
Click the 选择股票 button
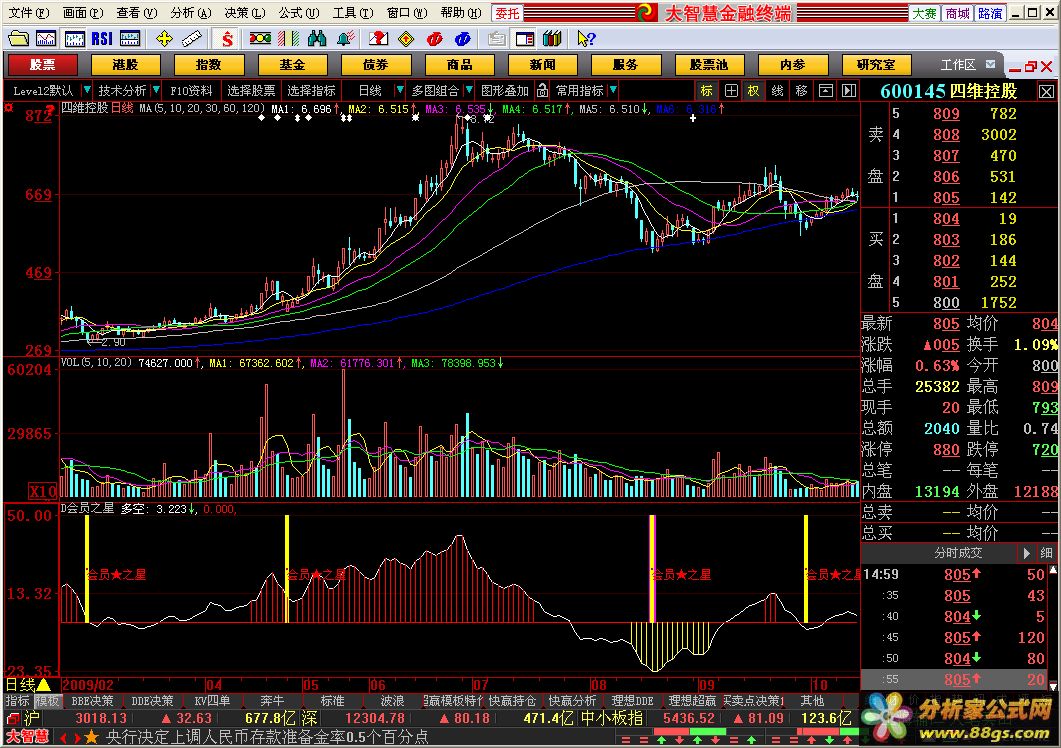tap(251, 90)
